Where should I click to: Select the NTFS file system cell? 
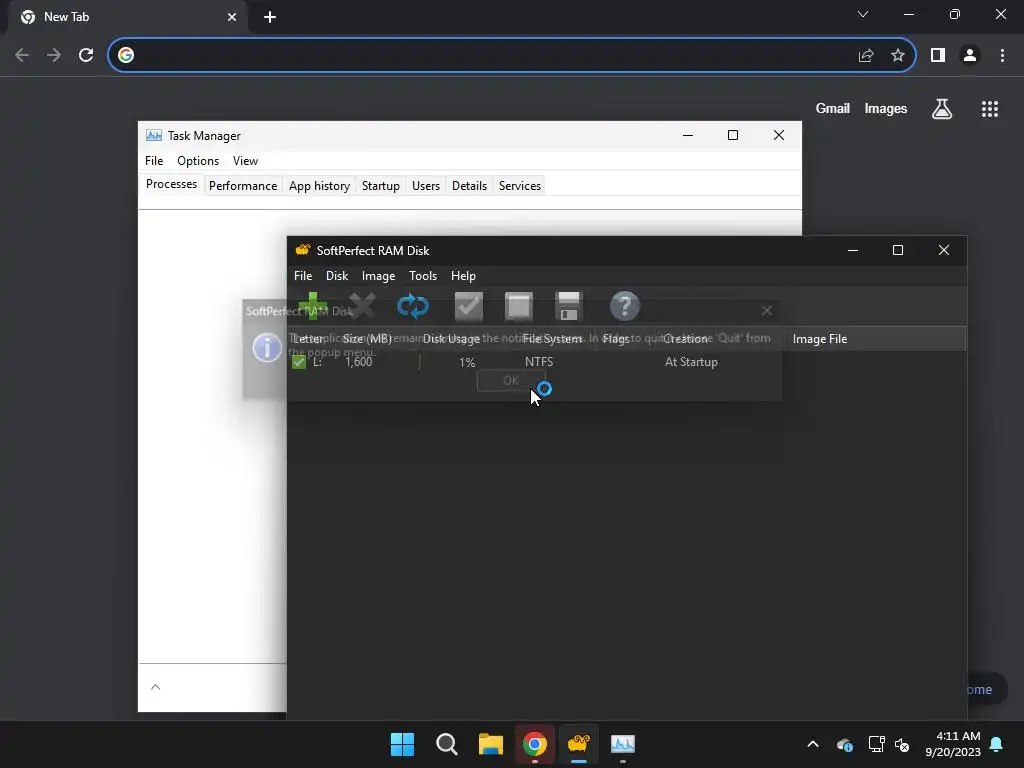[539, 362]
